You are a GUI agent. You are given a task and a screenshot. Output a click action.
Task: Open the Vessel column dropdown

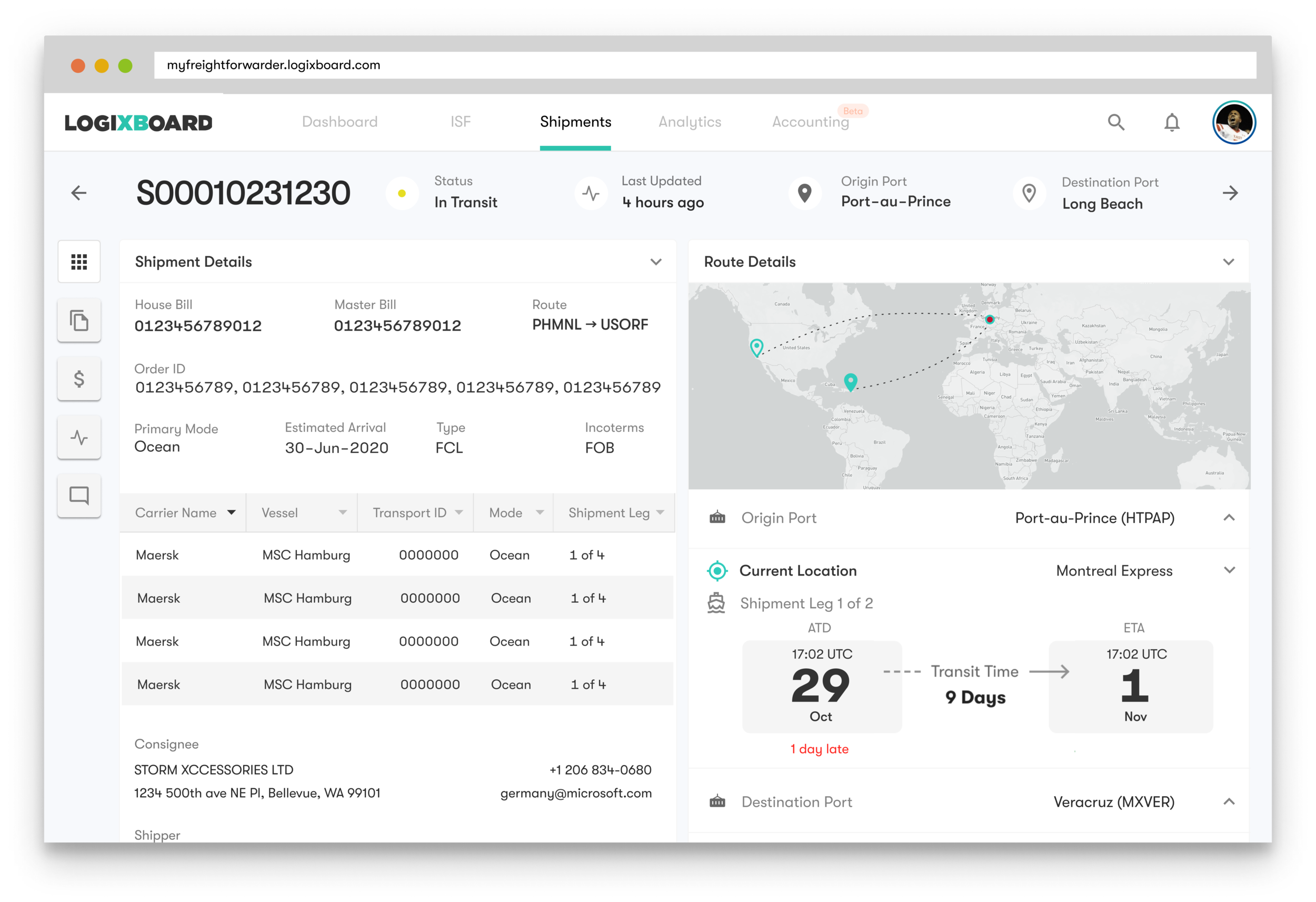[x=343, y=512]
